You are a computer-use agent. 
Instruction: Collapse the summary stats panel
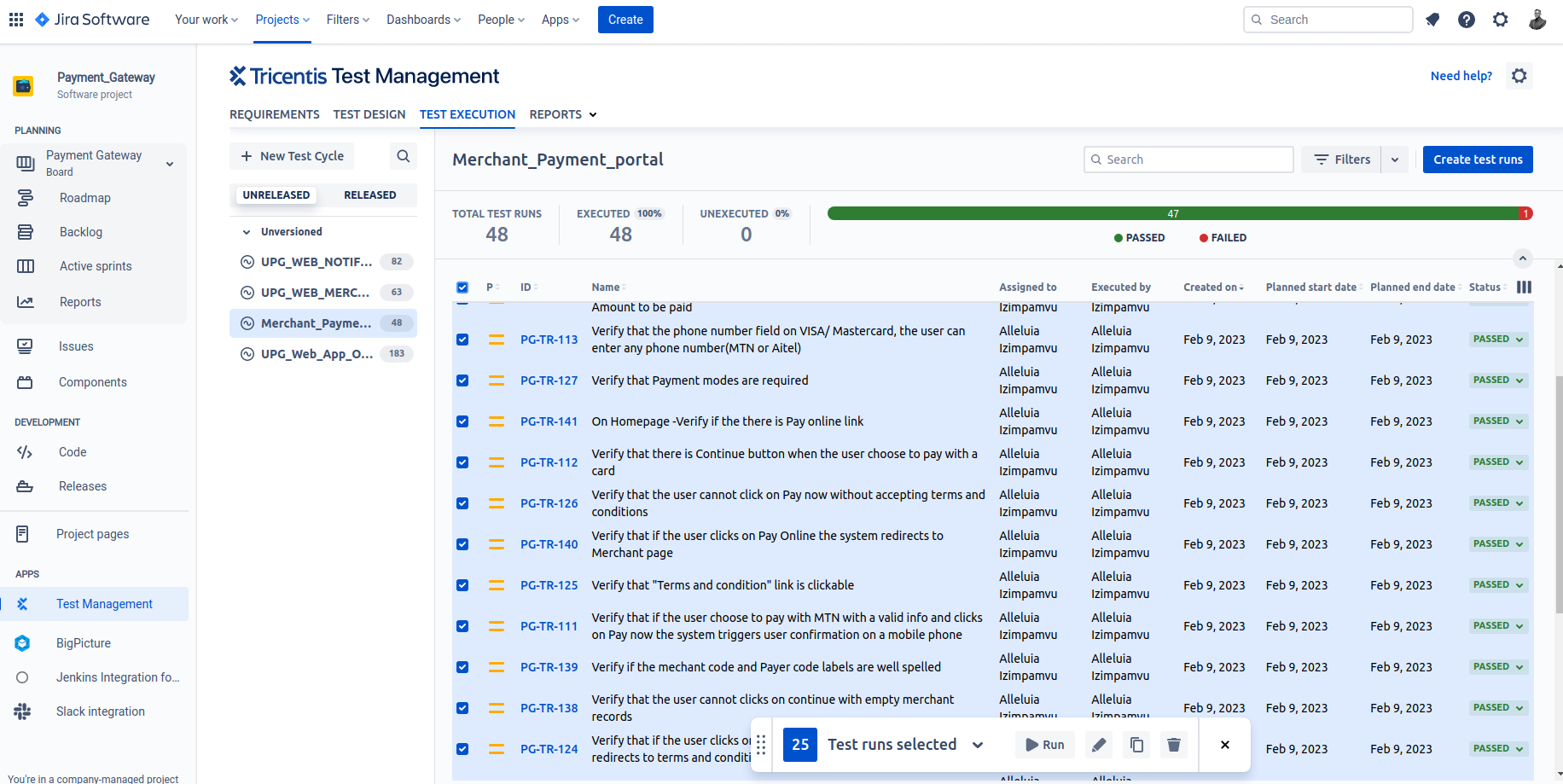(1523, 258)
